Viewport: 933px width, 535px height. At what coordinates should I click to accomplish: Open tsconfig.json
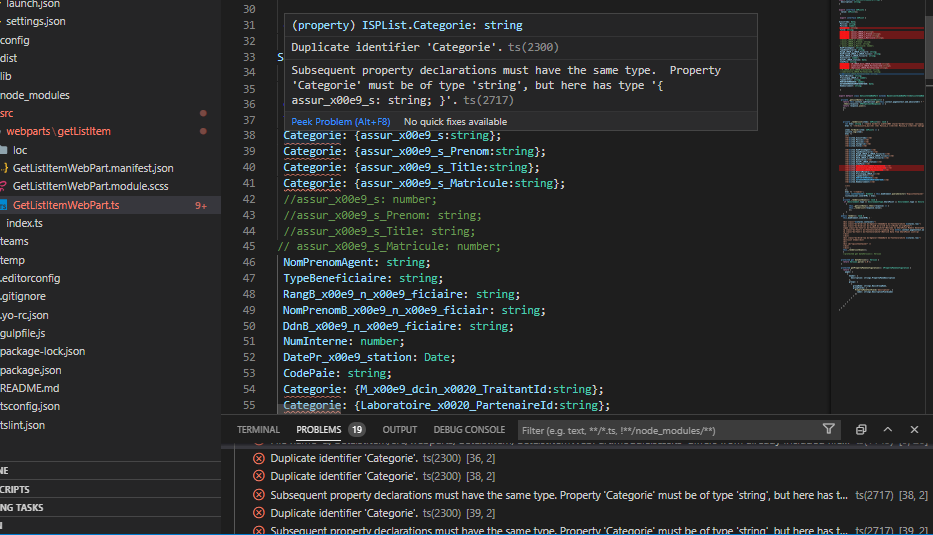tap(30, 406)
